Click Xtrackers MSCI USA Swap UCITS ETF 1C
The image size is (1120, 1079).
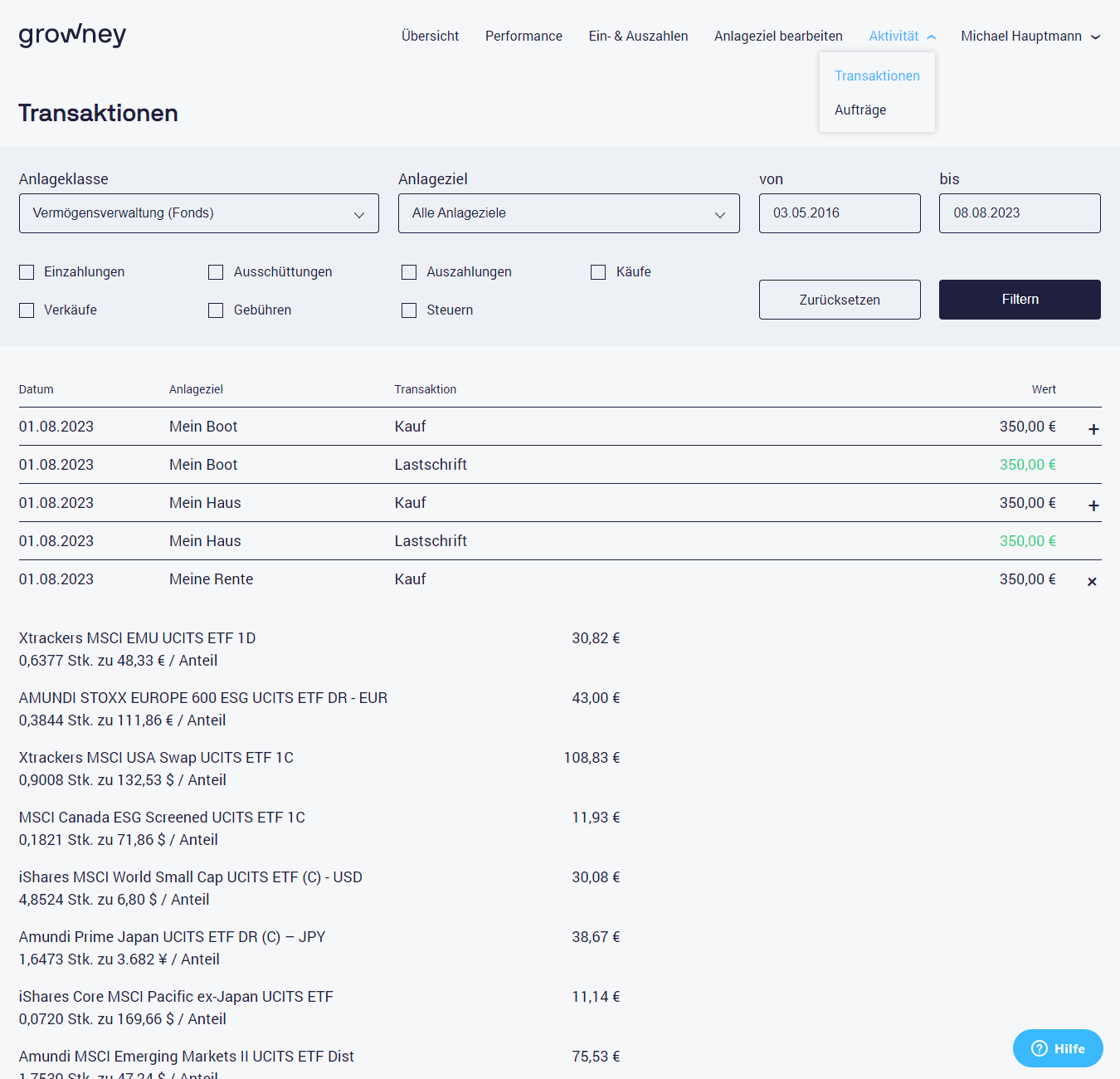[156, 758]
